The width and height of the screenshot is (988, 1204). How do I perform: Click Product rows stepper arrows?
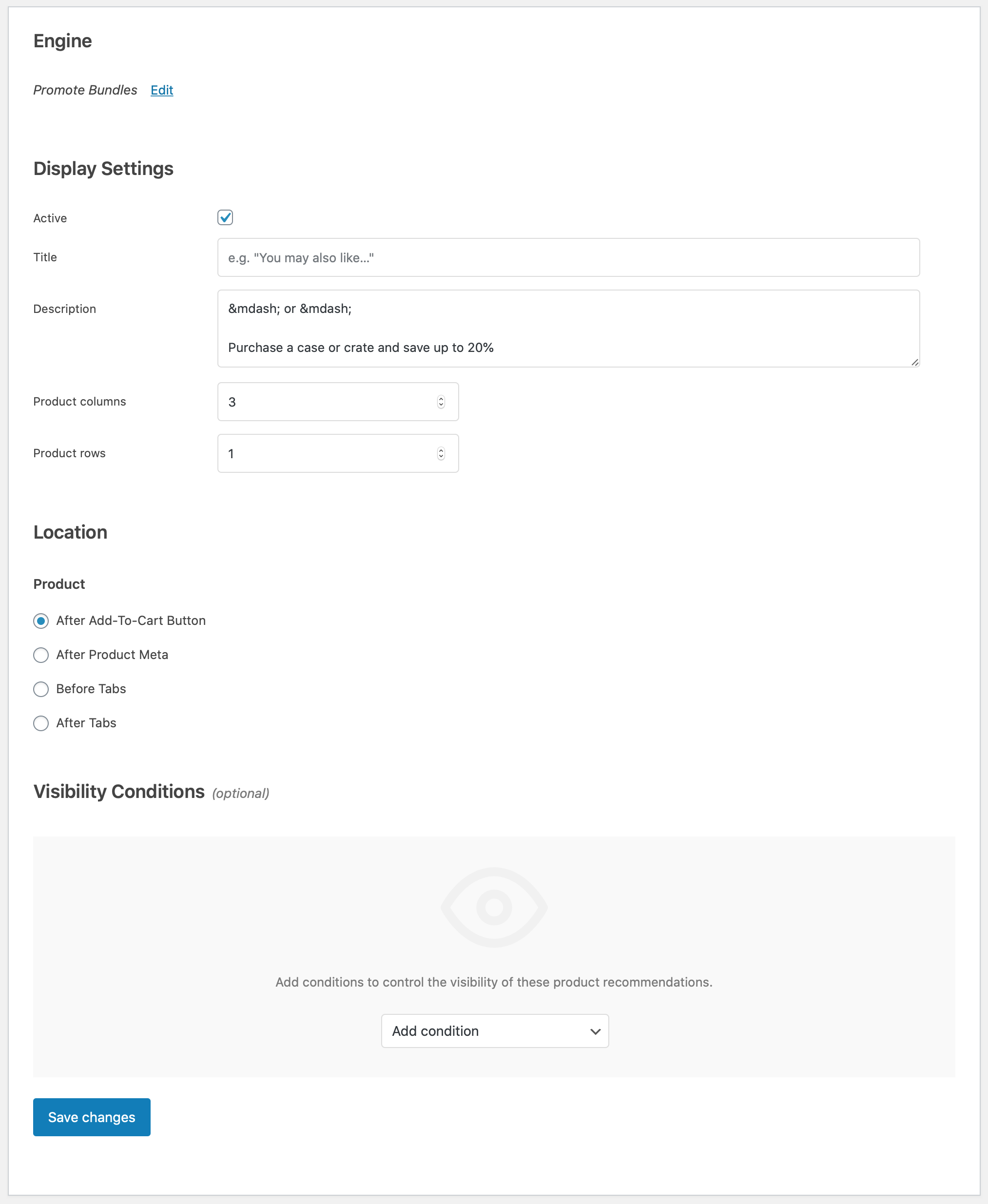(441, 453)
